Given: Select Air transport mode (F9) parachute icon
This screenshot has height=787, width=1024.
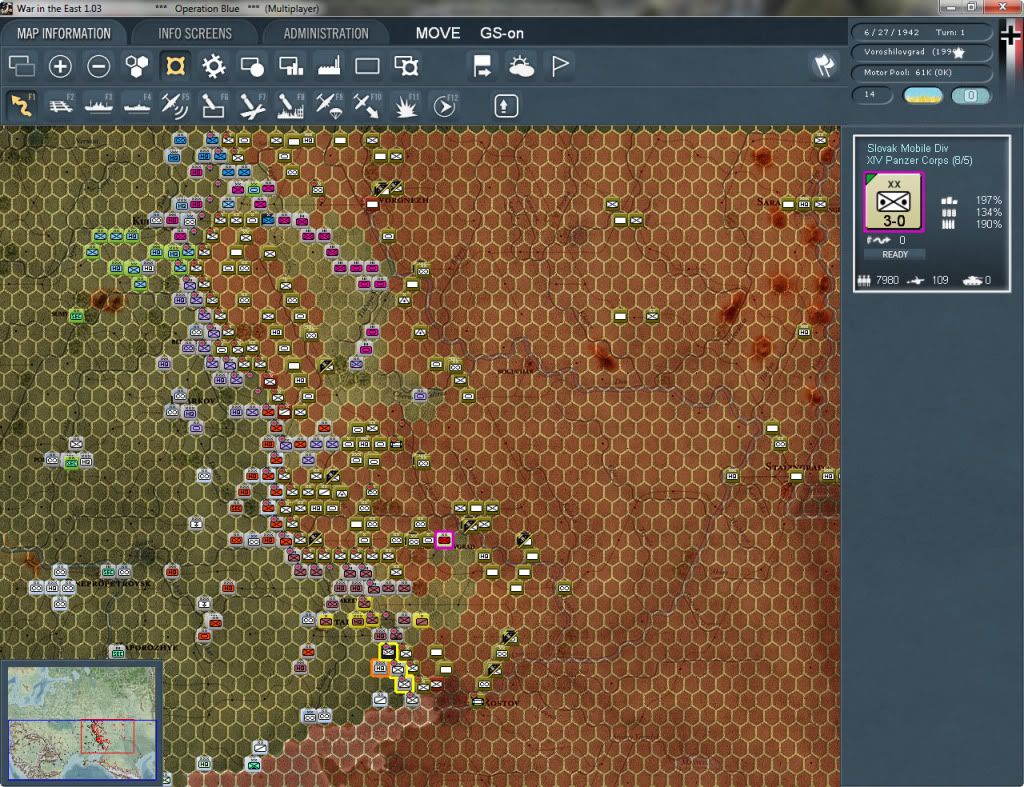Looking at the screenshot, I should [329, 105].
